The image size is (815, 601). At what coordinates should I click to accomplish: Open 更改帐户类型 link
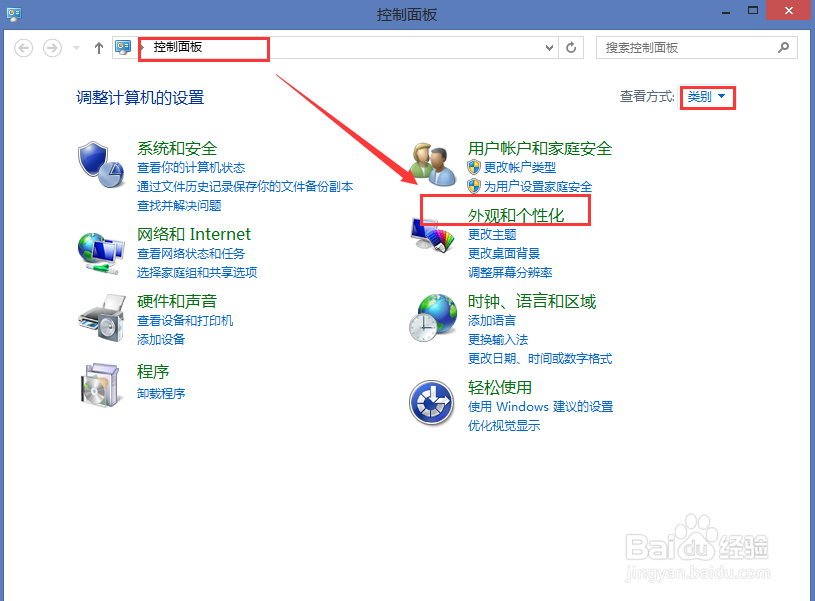[x=520, y=168]
